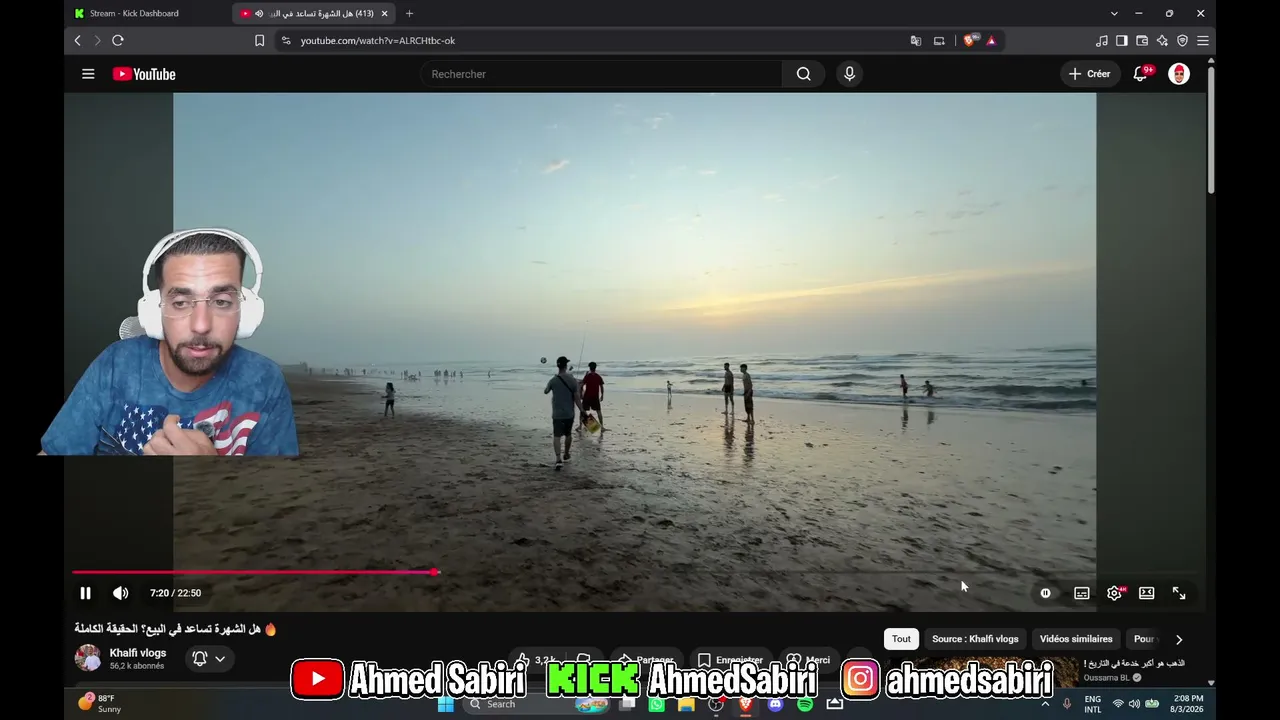The image size is (1280, 720).
Task: Start voice search with the microphone
Action: (849, 74)
